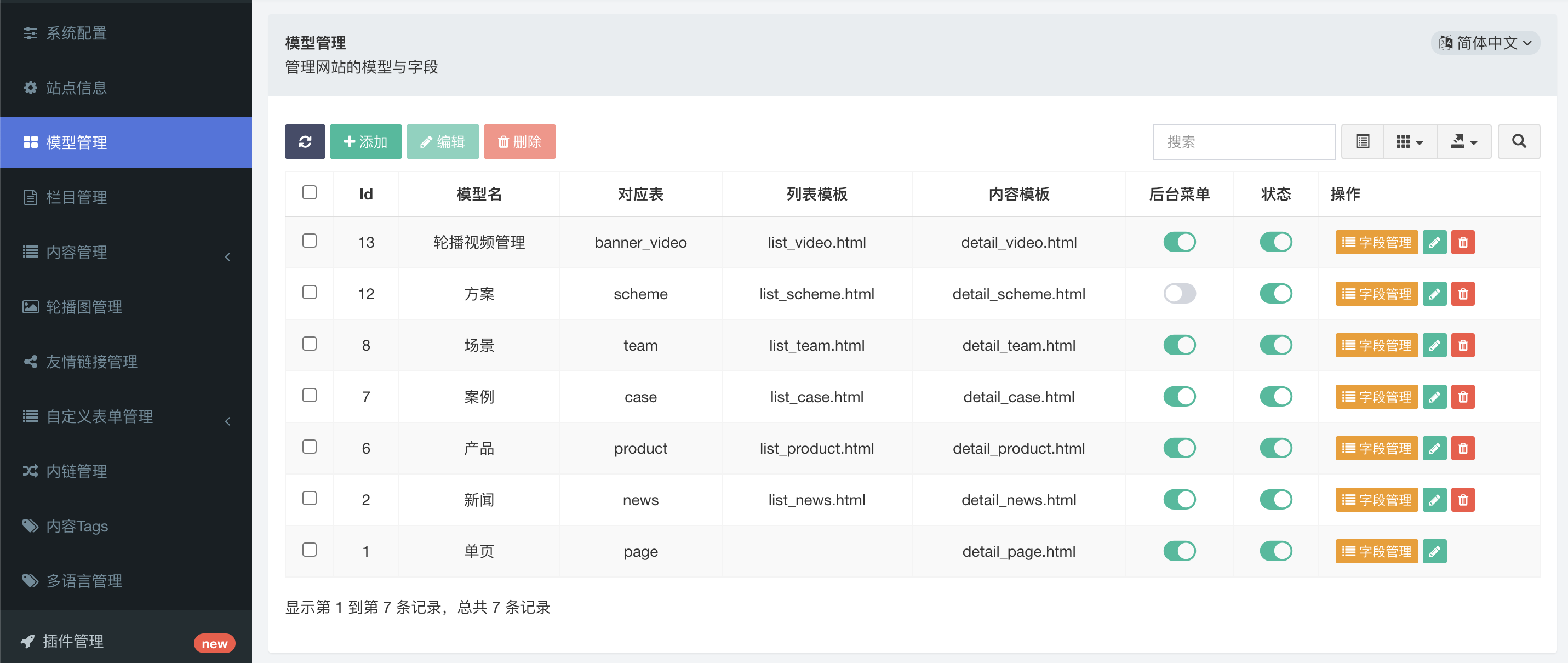This screenshot has width=1568, height=663.
Task: Open 内容Tags in the sidebar
Action: [126, 526]
